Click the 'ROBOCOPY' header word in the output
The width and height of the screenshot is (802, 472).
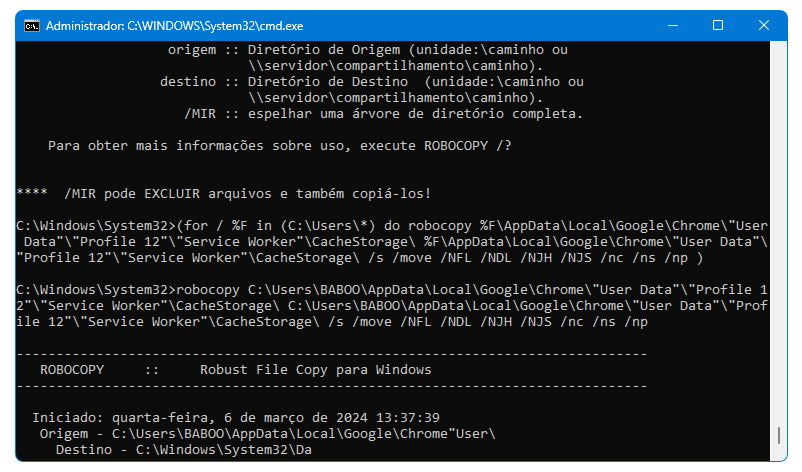pos(72,370)
